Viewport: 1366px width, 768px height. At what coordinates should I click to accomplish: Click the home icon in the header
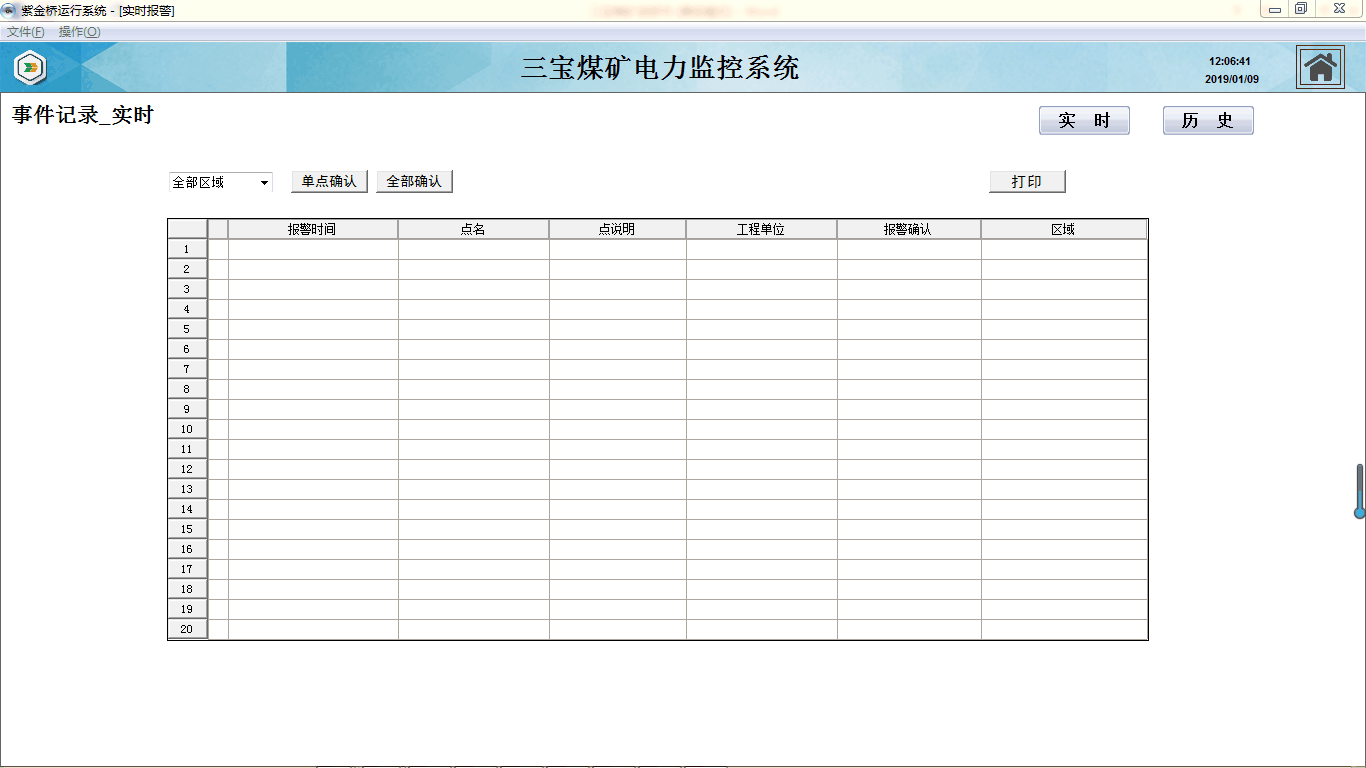point(1320,68)
